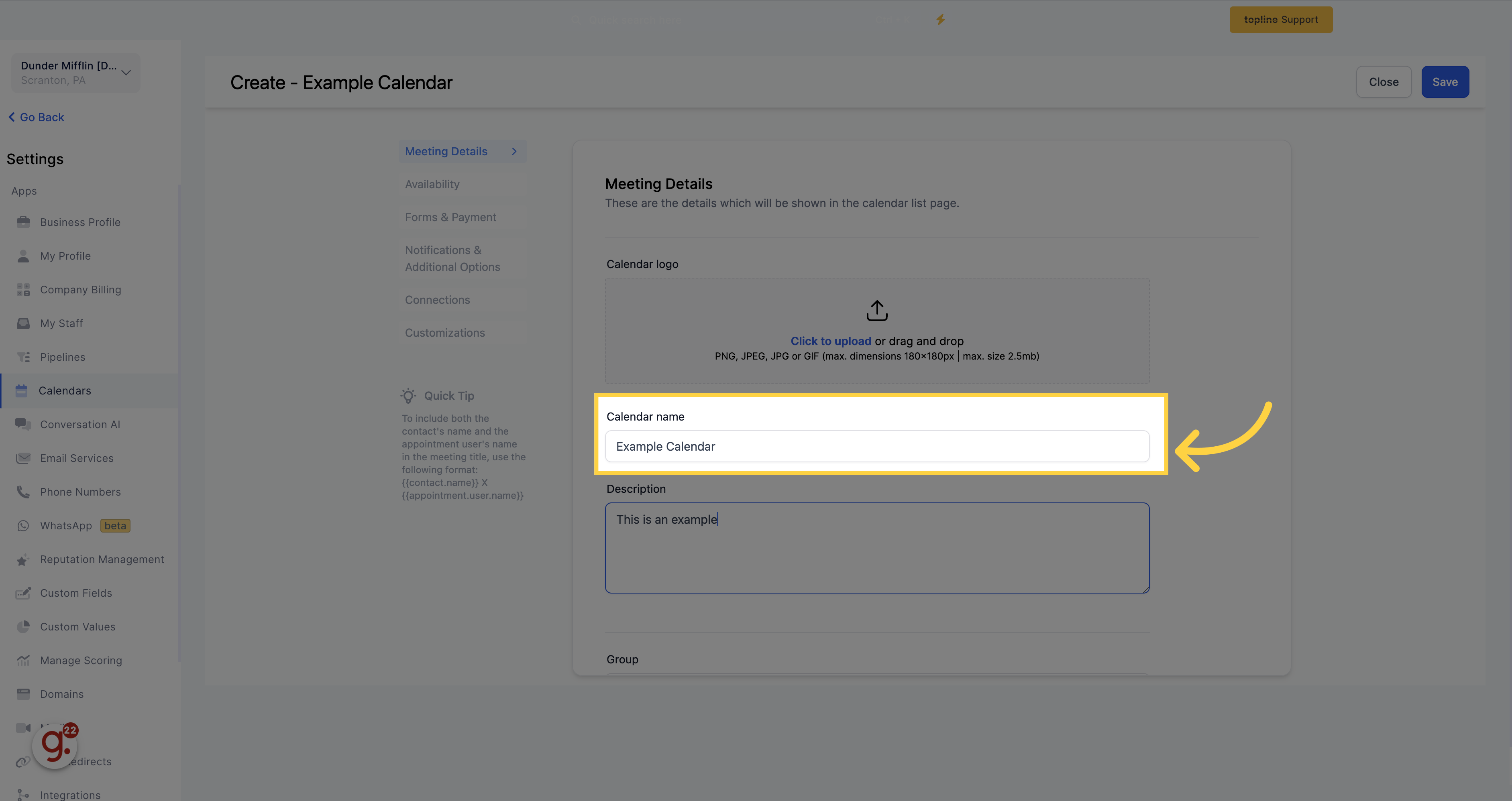This screenshot has height=801, width=1512.
Task: Open the Grammarly floating badge
Action: point(55,745)
